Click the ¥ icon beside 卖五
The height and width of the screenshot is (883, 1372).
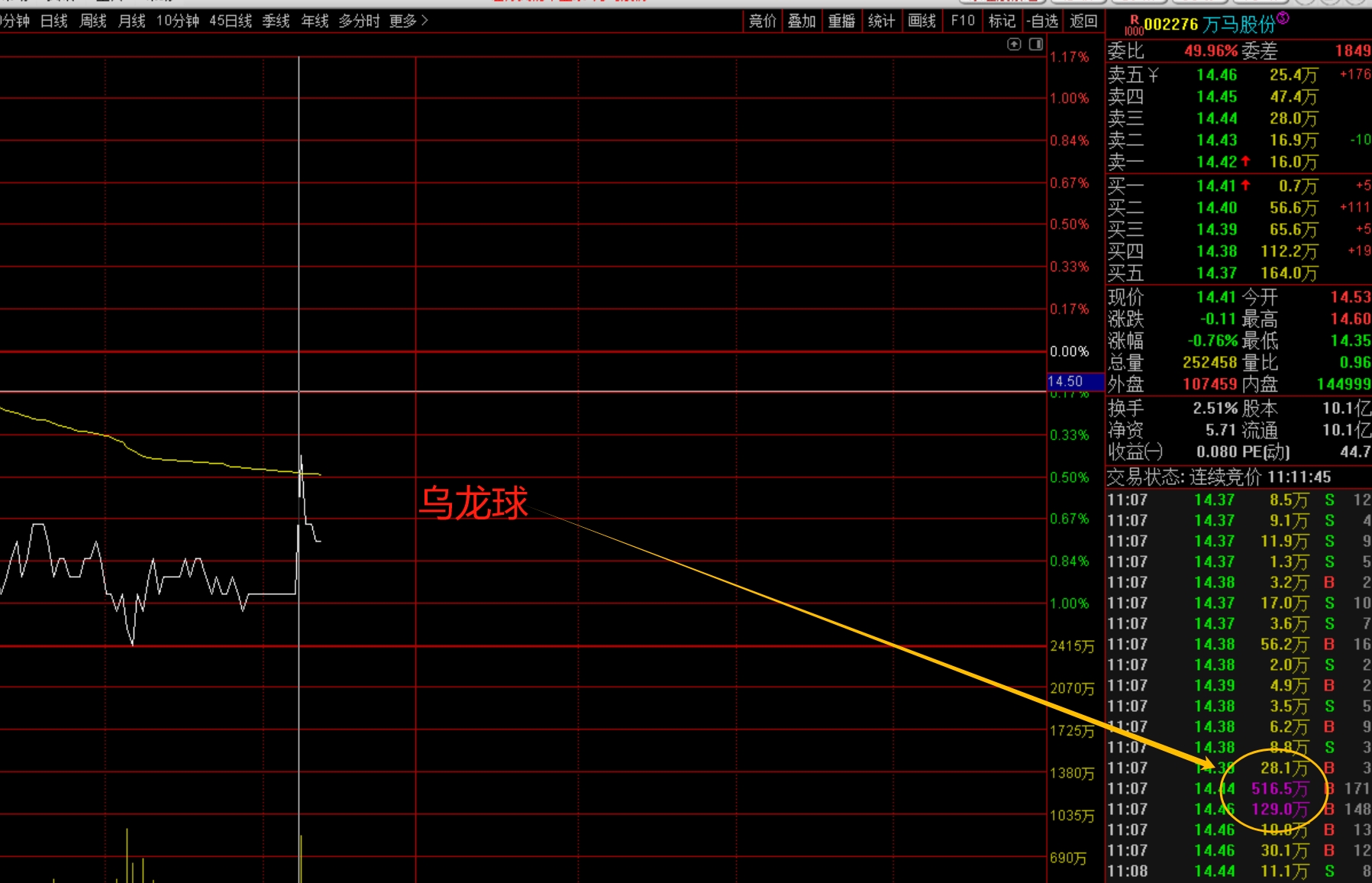click(1153, 75)
